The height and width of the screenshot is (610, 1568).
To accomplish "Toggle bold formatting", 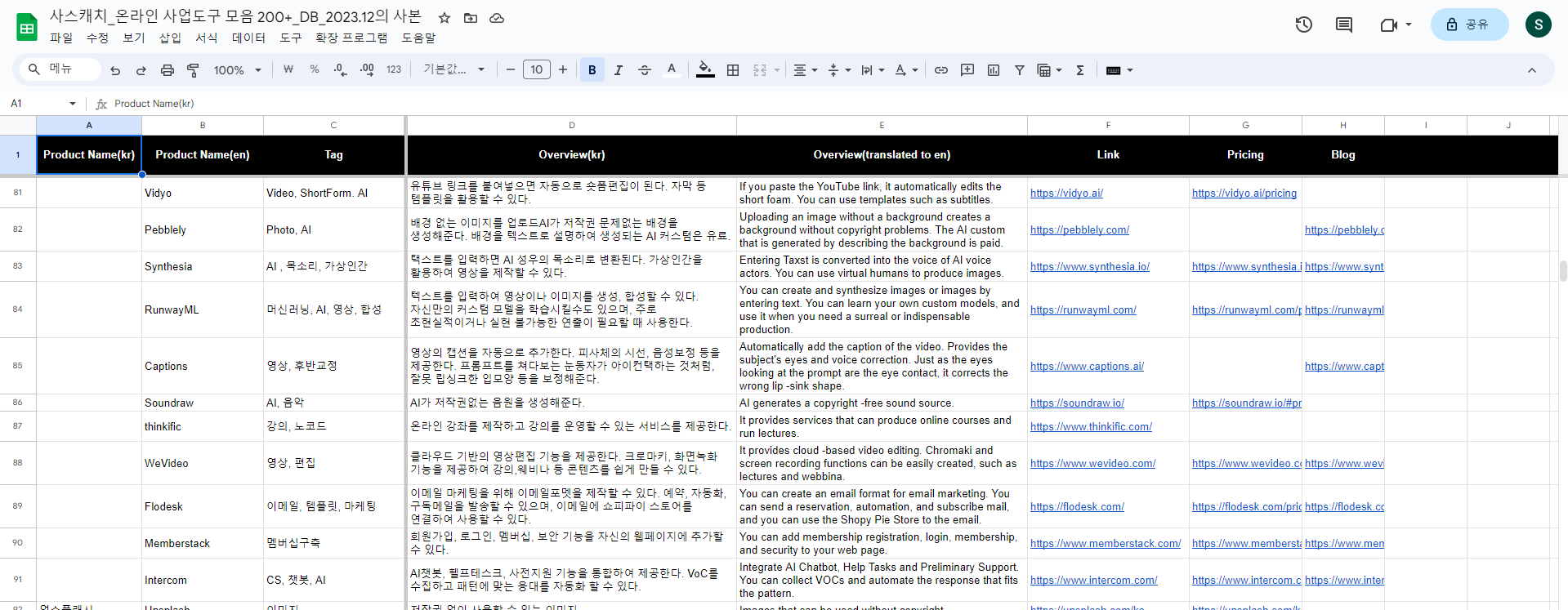I will pos(592,70).
